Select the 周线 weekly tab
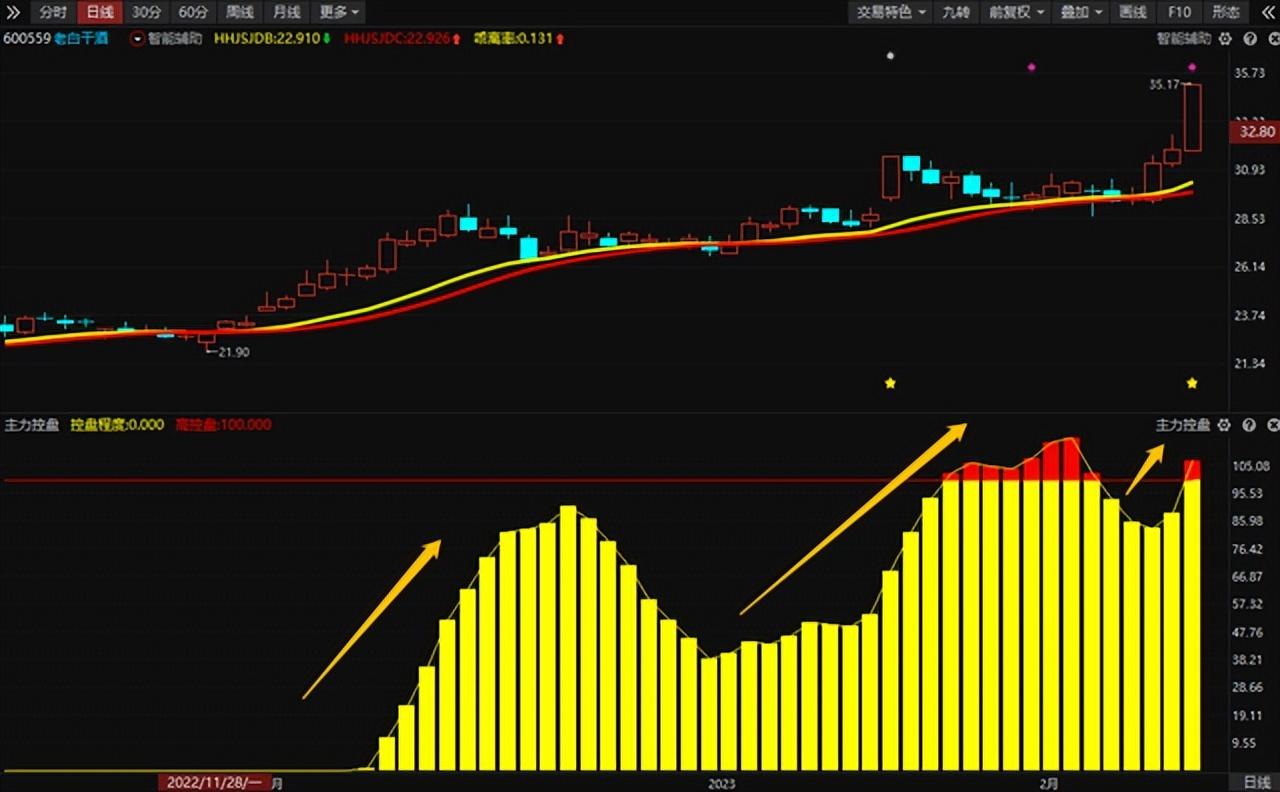The image size is (1280, 792). 239,12
